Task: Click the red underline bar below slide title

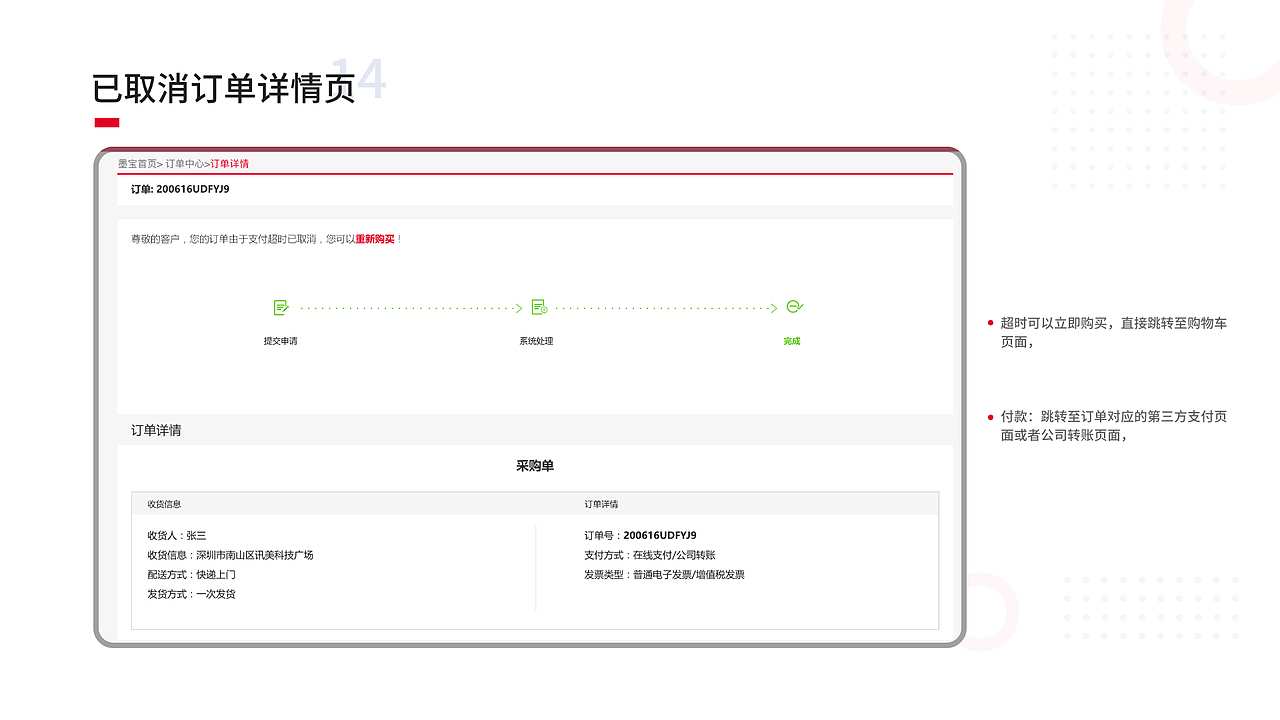Action: 108,121
